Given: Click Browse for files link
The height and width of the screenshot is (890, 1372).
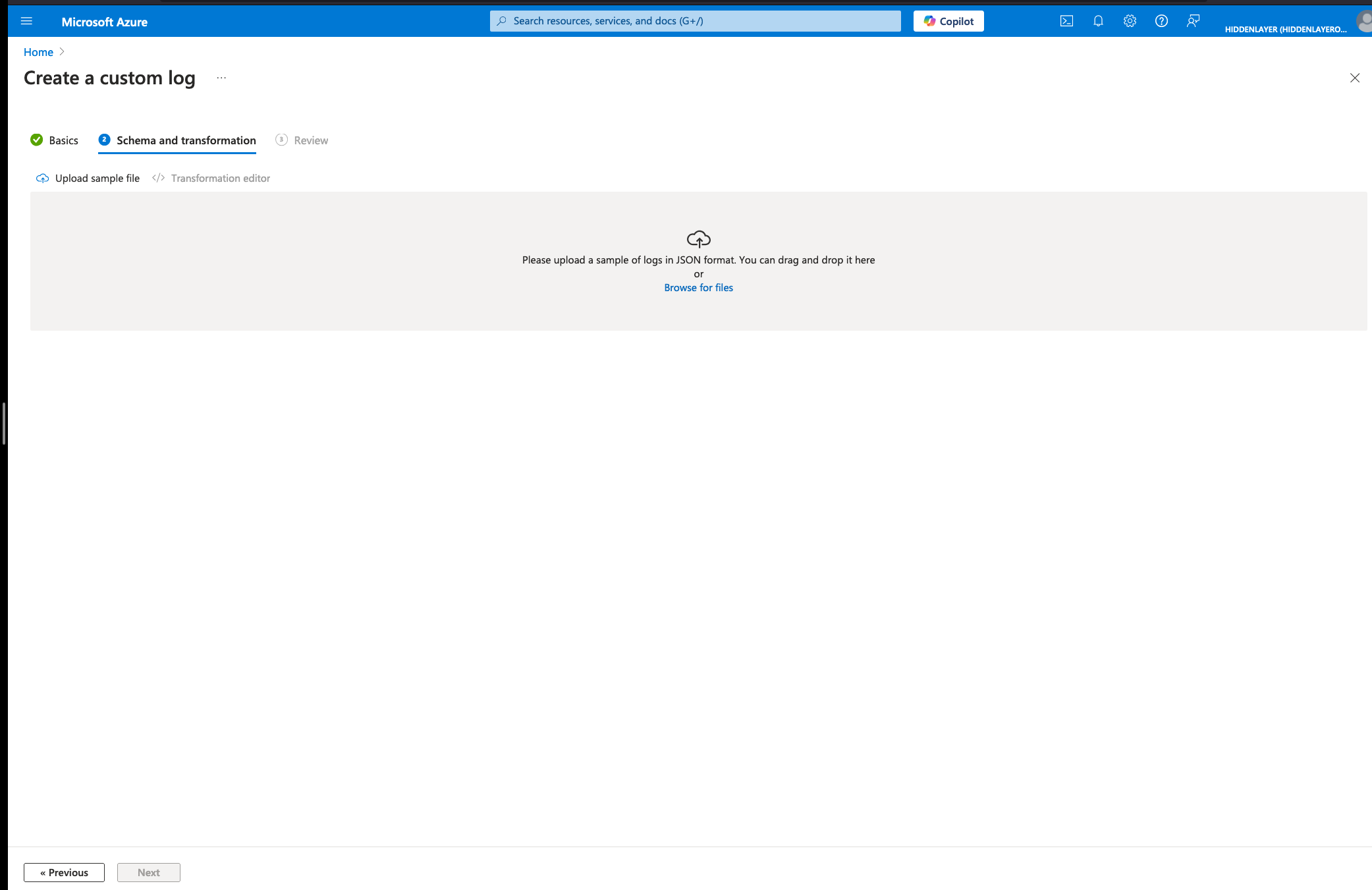Looking at the screenshot, I should coord(698,288).
